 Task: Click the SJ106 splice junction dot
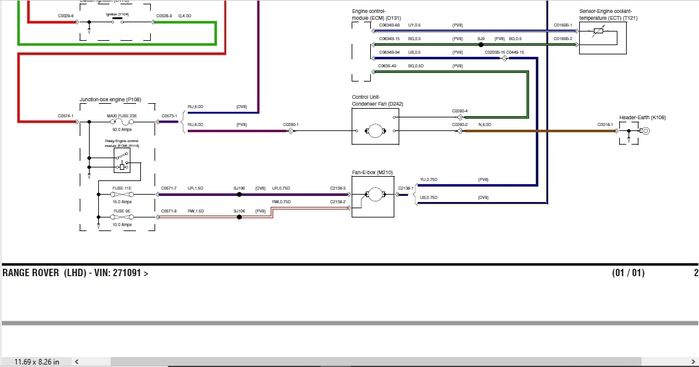tap(239, 217)
